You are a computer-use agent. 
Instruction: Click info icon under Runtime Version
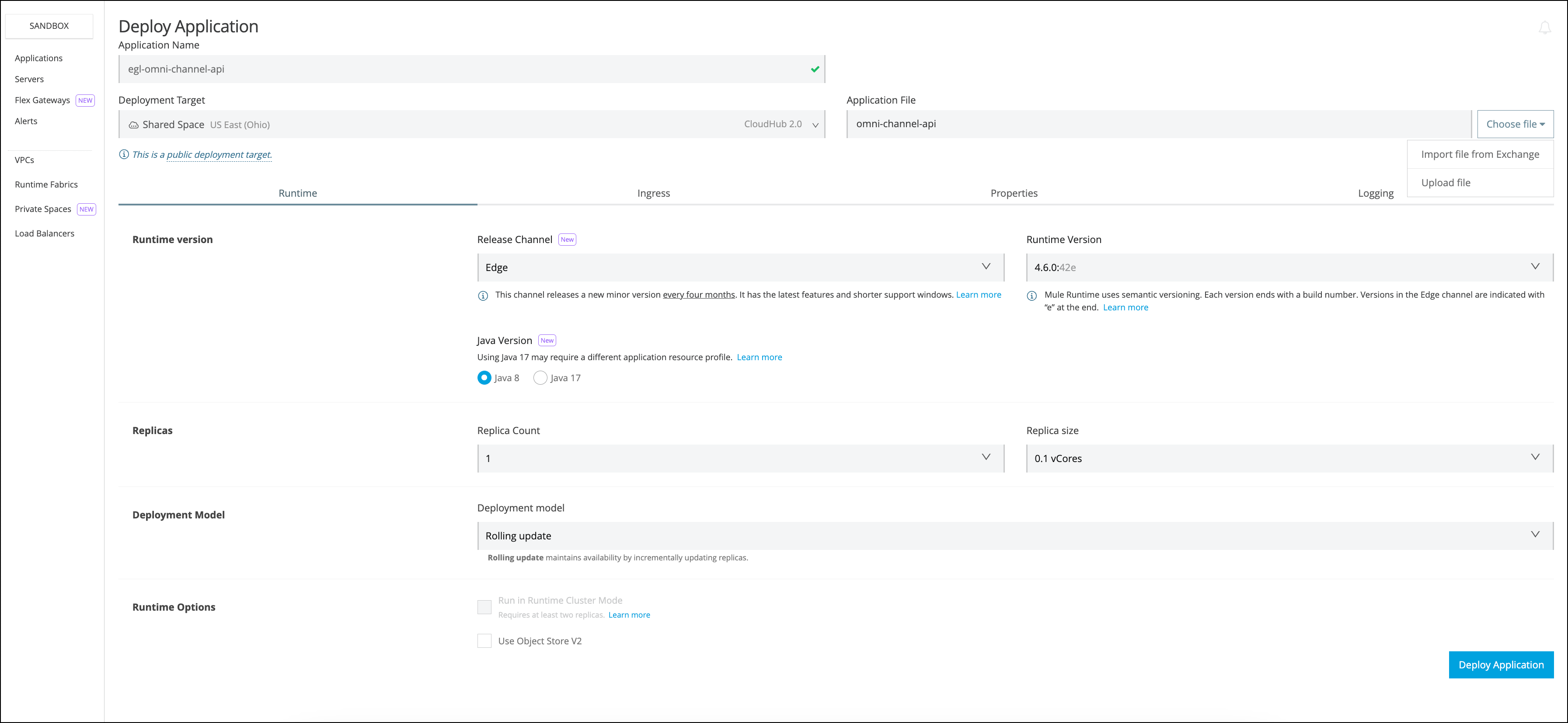pos(1032,296)
